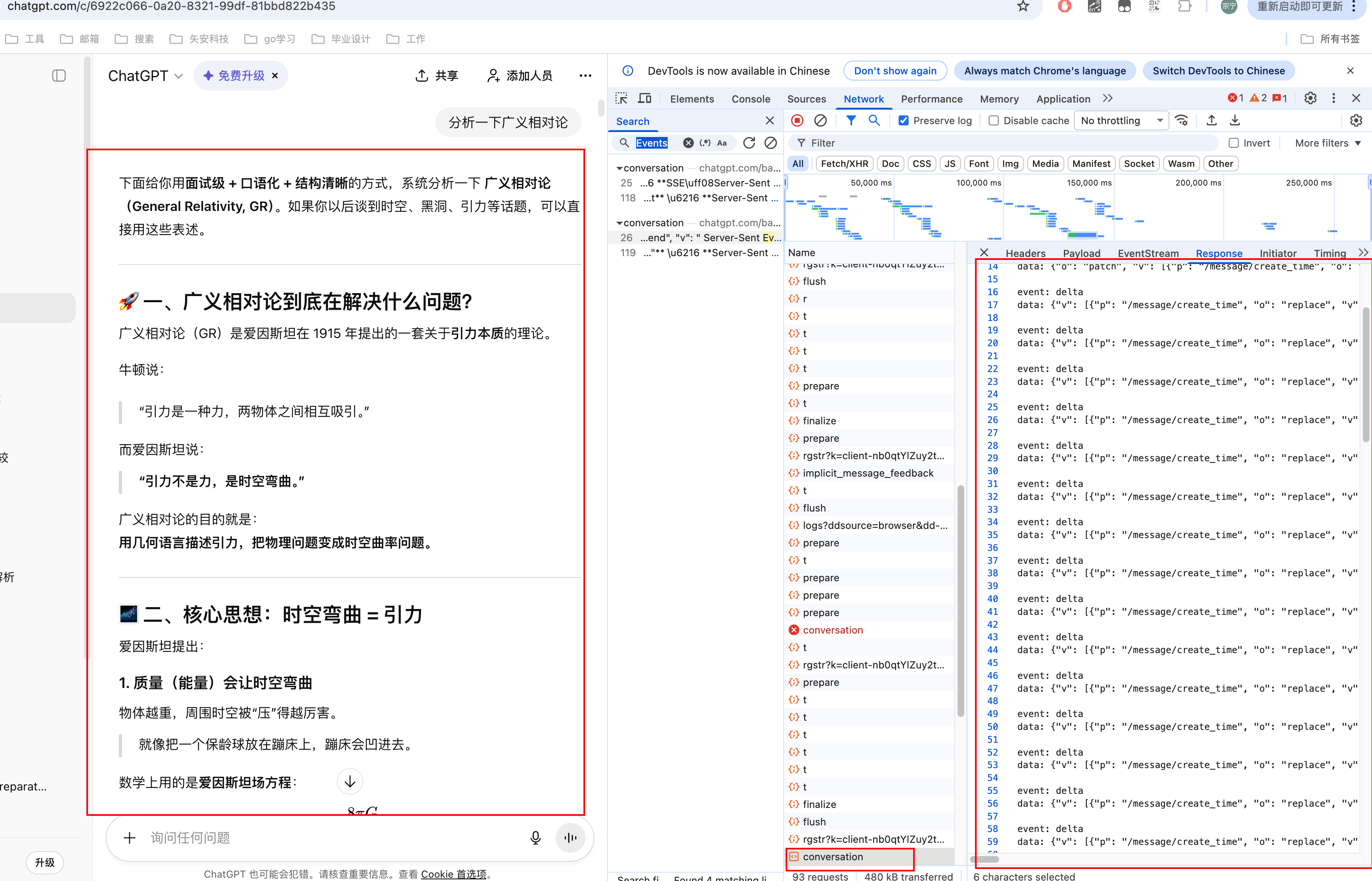
Task: Enable Disable cache checkbox
Action: (994, 121)
